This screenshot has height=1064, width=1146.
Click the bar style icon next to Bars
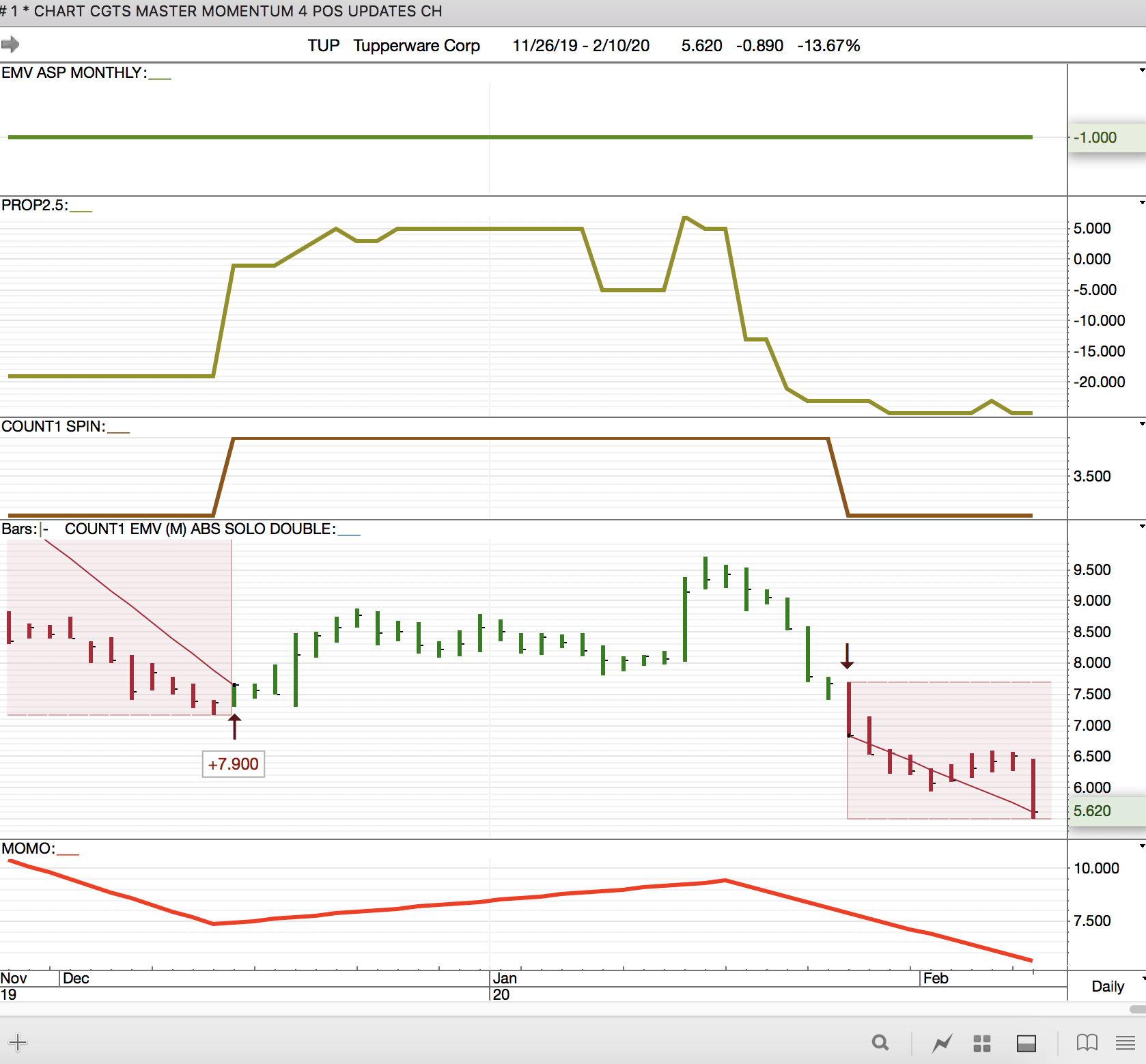coord(44,529)
